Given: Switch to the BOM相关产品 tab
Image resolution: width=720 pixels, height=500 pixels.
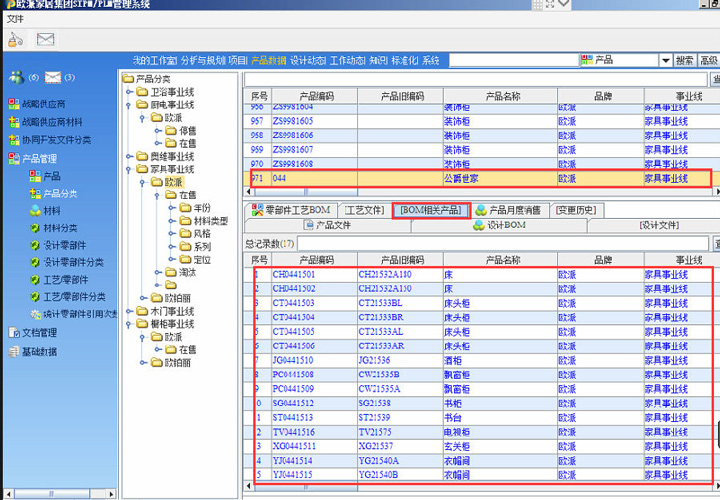Looking at the screenshot, I should coord(430,210).
